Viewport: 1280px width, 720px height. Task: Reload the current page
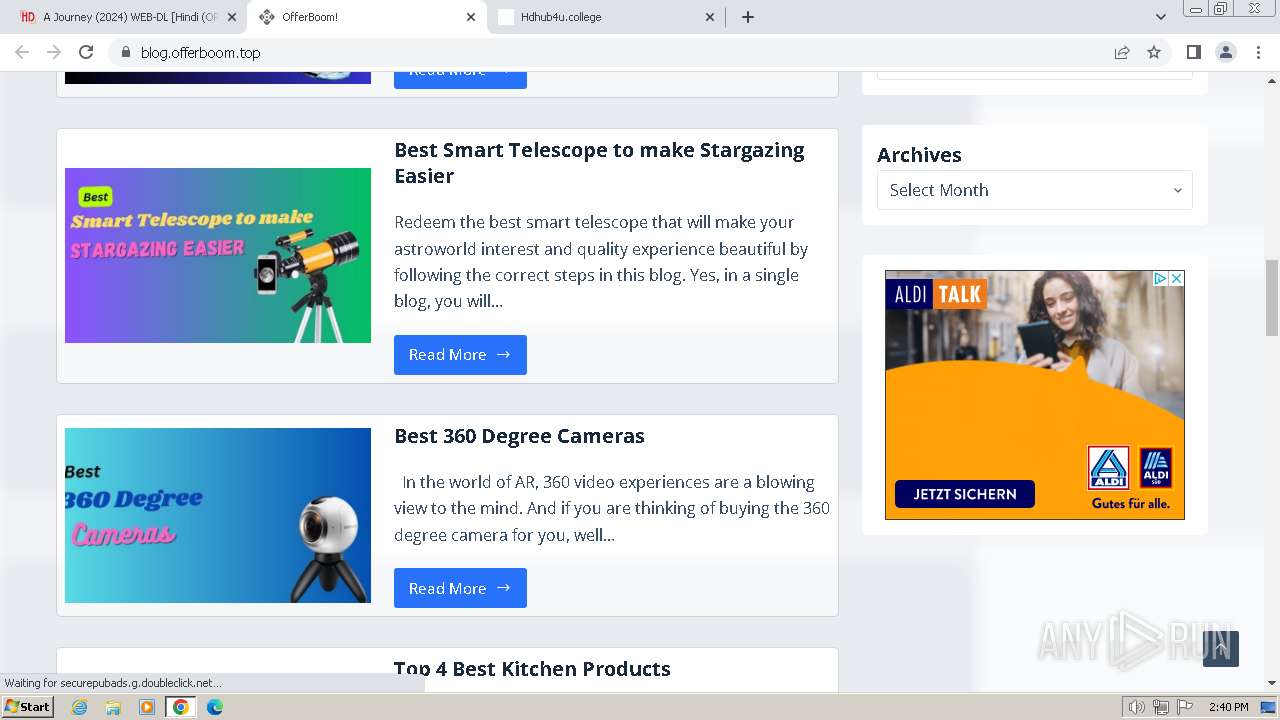(x=86, y=52)
